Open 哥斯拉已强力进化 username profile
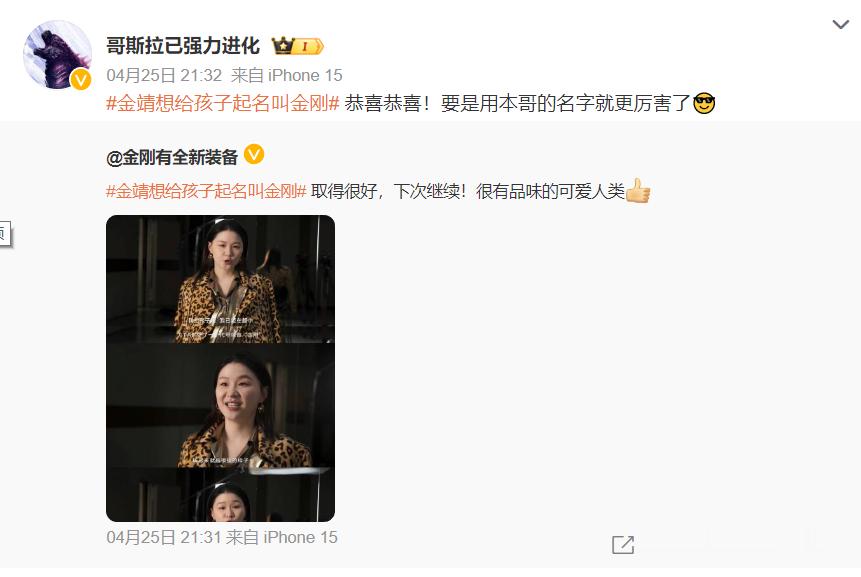 (x=183, y=46)
